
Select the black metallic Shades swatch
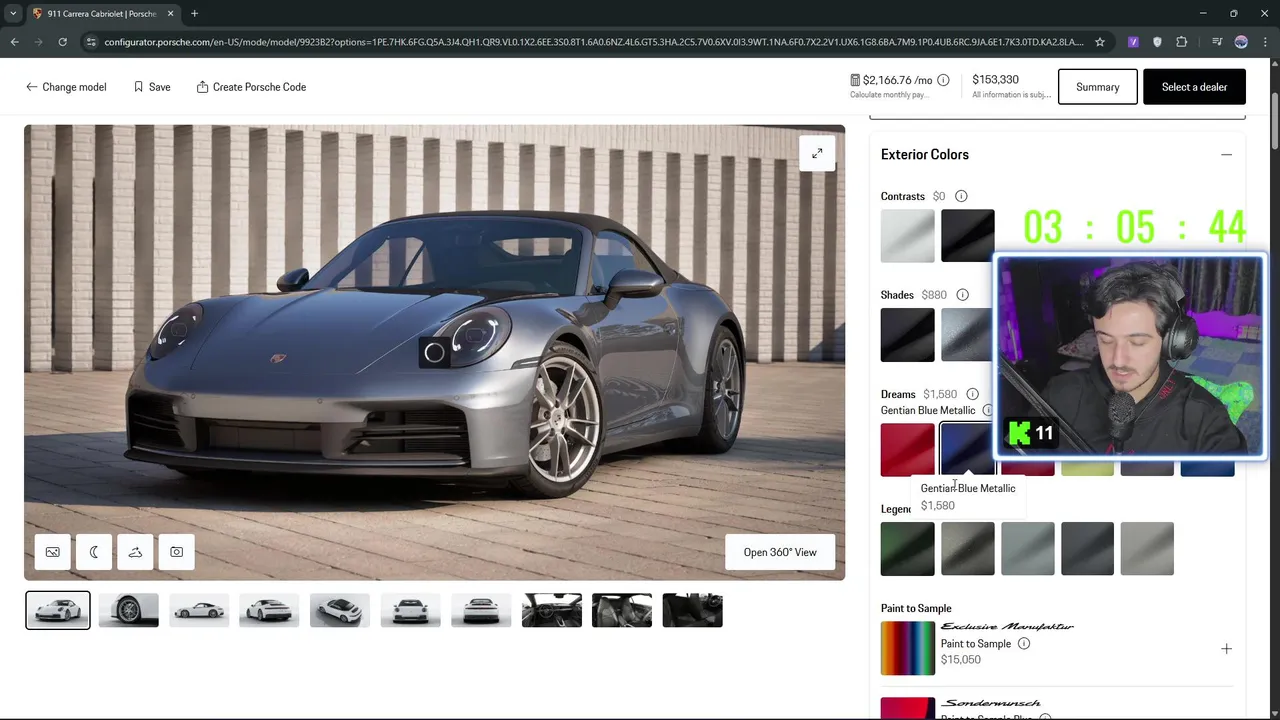coord(907,335)
